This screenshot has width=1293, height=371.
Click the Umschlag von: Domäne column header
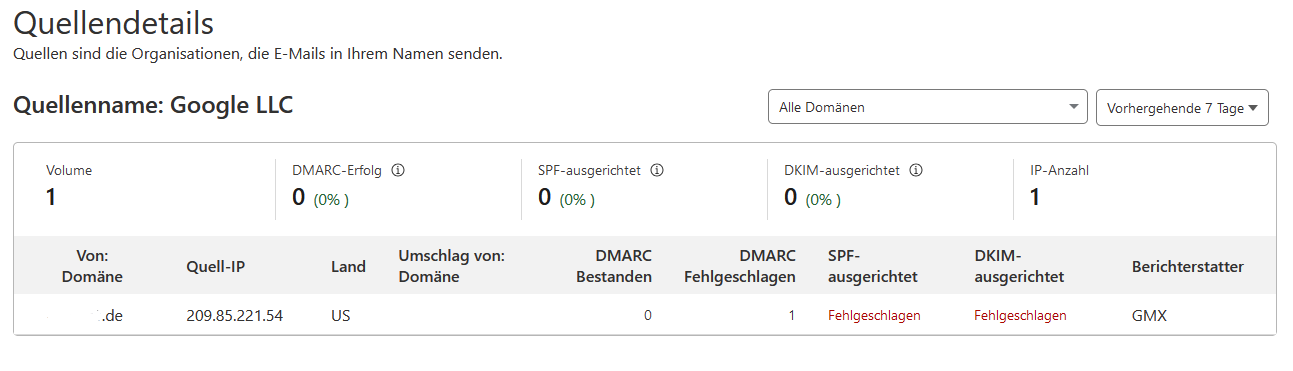pos(451,266)
